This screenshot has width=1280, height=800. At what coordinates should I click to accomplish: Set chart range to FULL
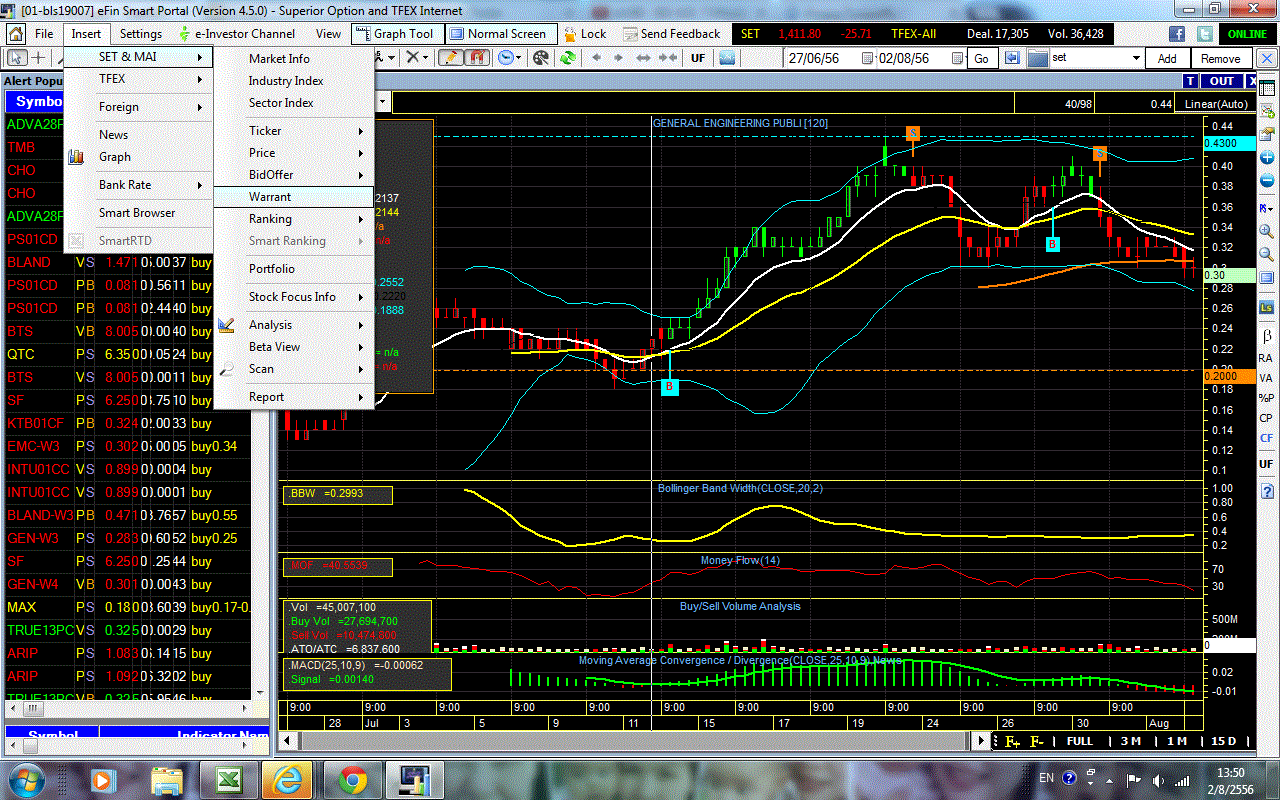tap(1080, 741)
